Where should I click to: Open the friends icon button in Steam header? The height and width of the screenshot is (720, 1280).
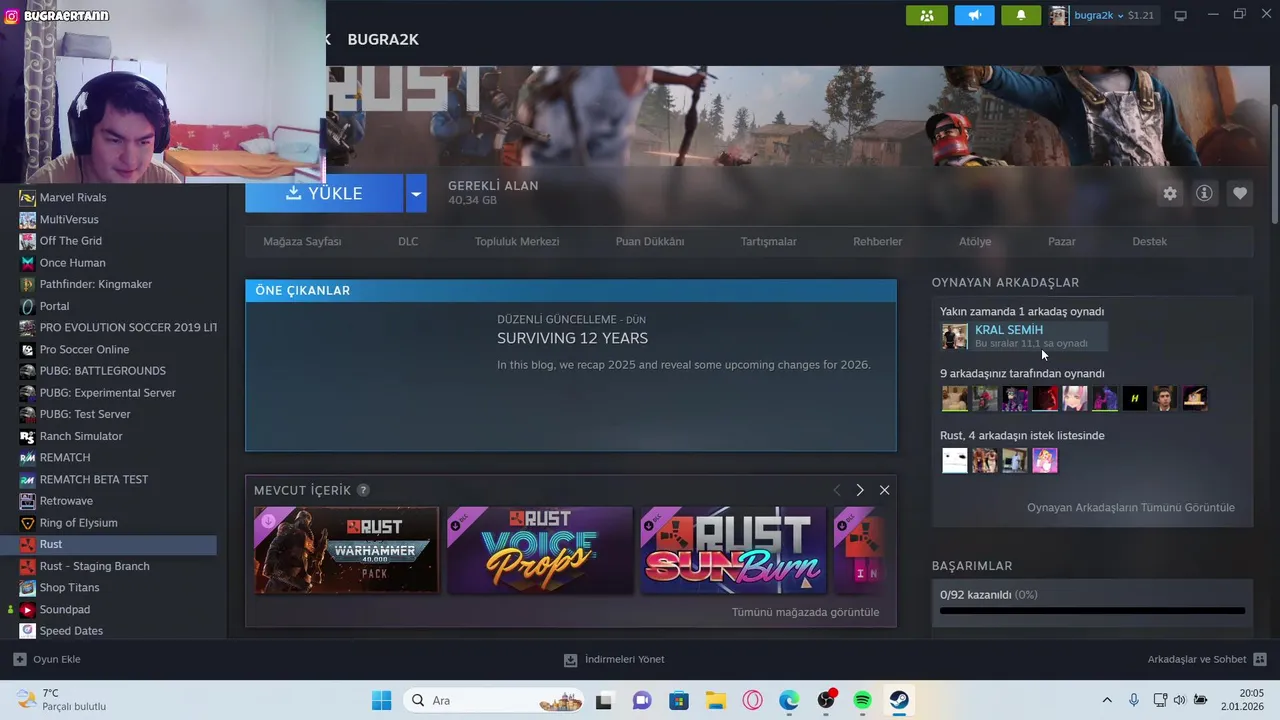coord(927,15)
